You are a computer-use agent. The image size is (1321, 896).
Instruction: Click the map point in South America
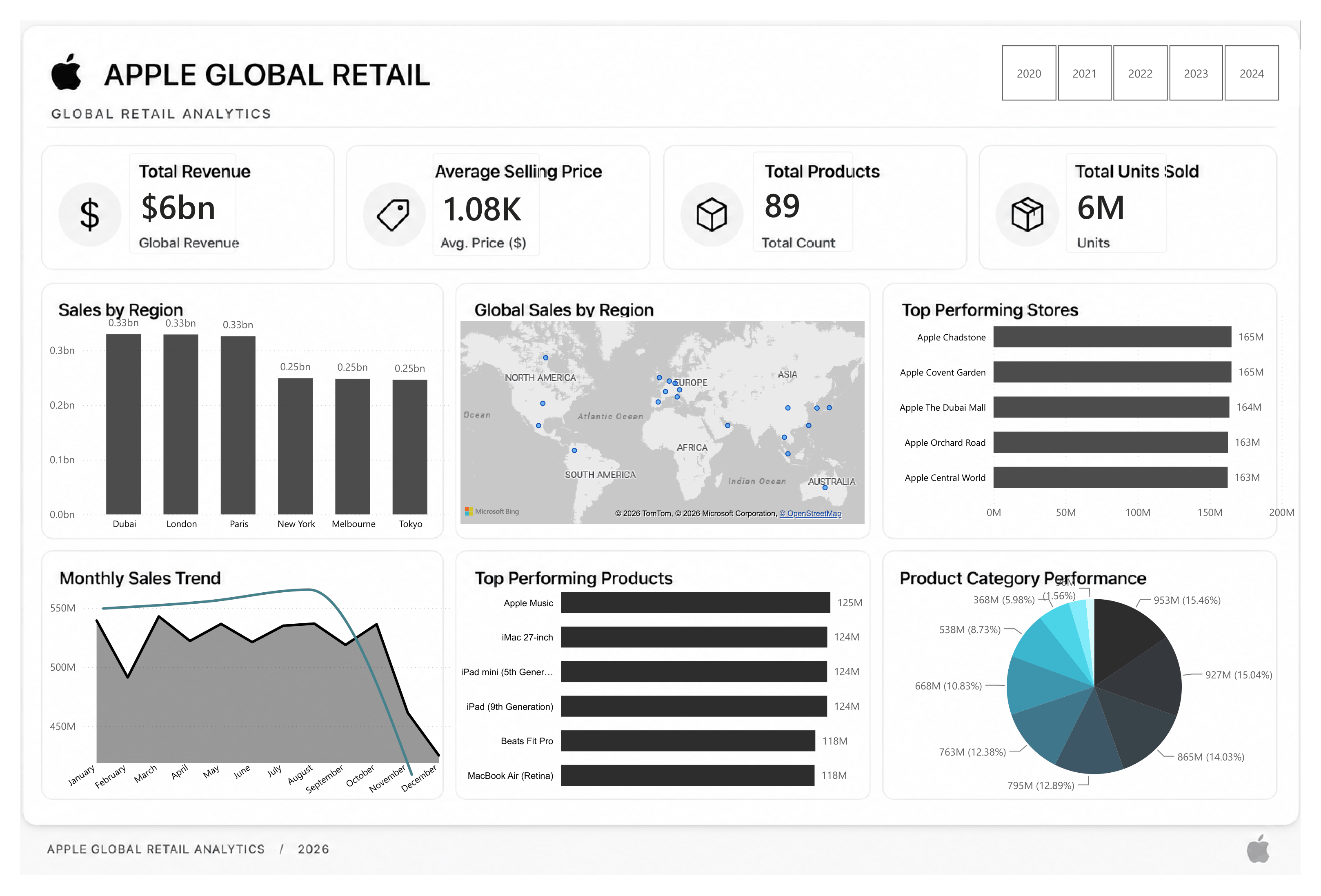[x=574, y=450]
